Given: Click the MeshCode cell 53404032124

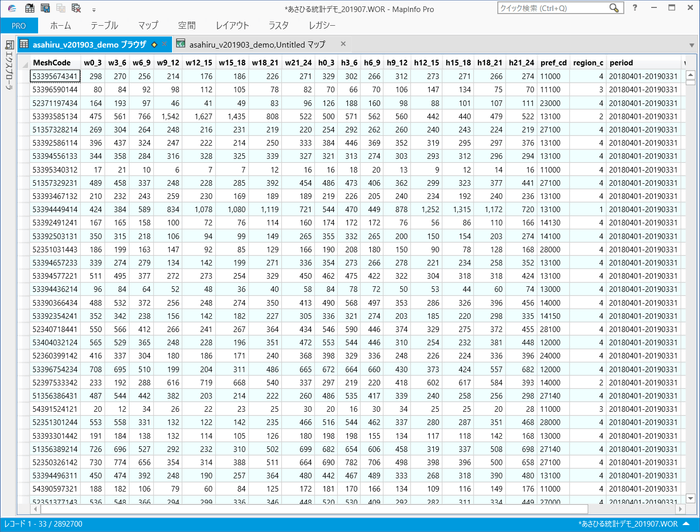Looking at the screenshot, I should tap(55, 343).
